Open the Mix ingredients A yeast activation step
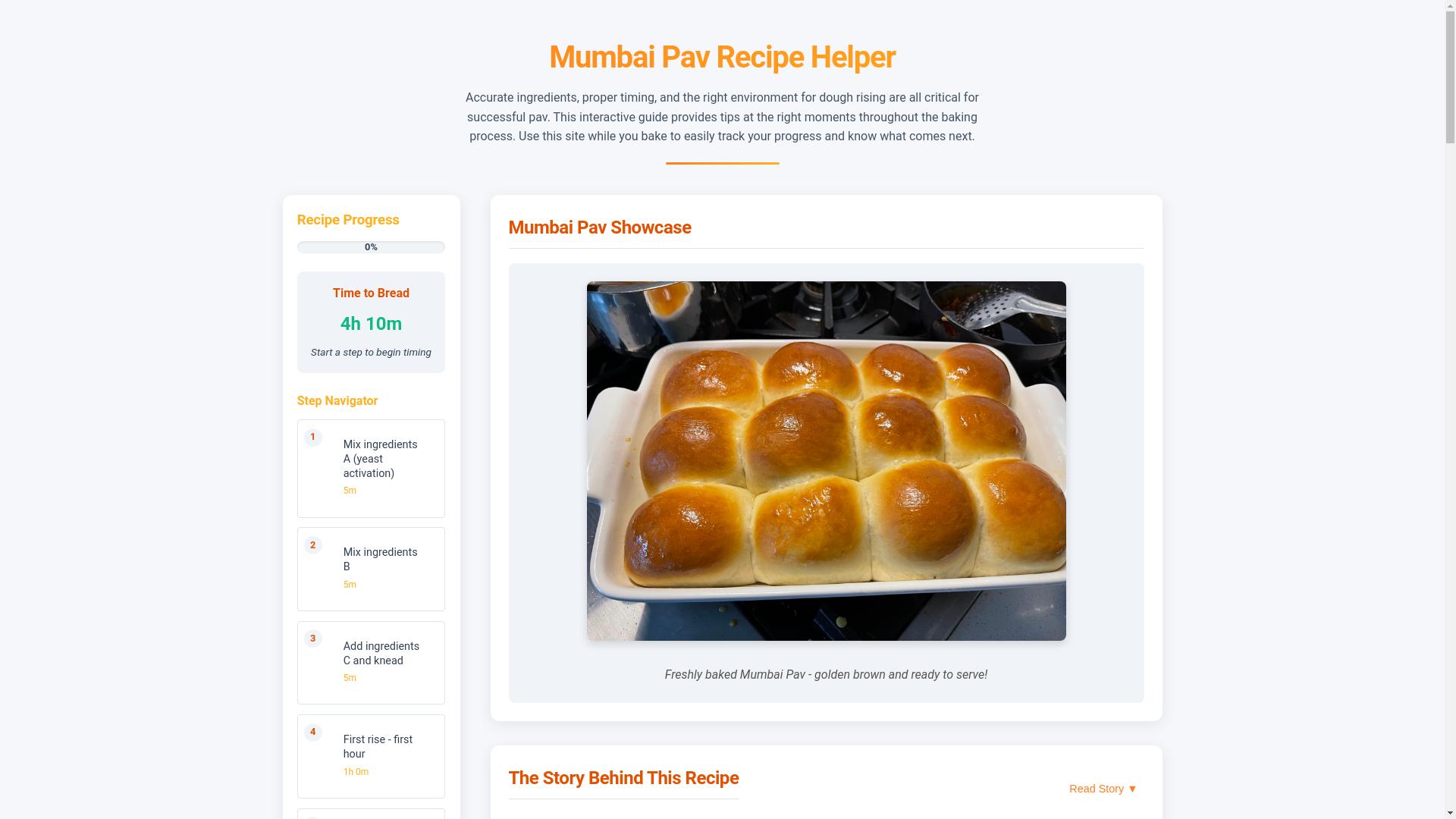 pos(371,469)
